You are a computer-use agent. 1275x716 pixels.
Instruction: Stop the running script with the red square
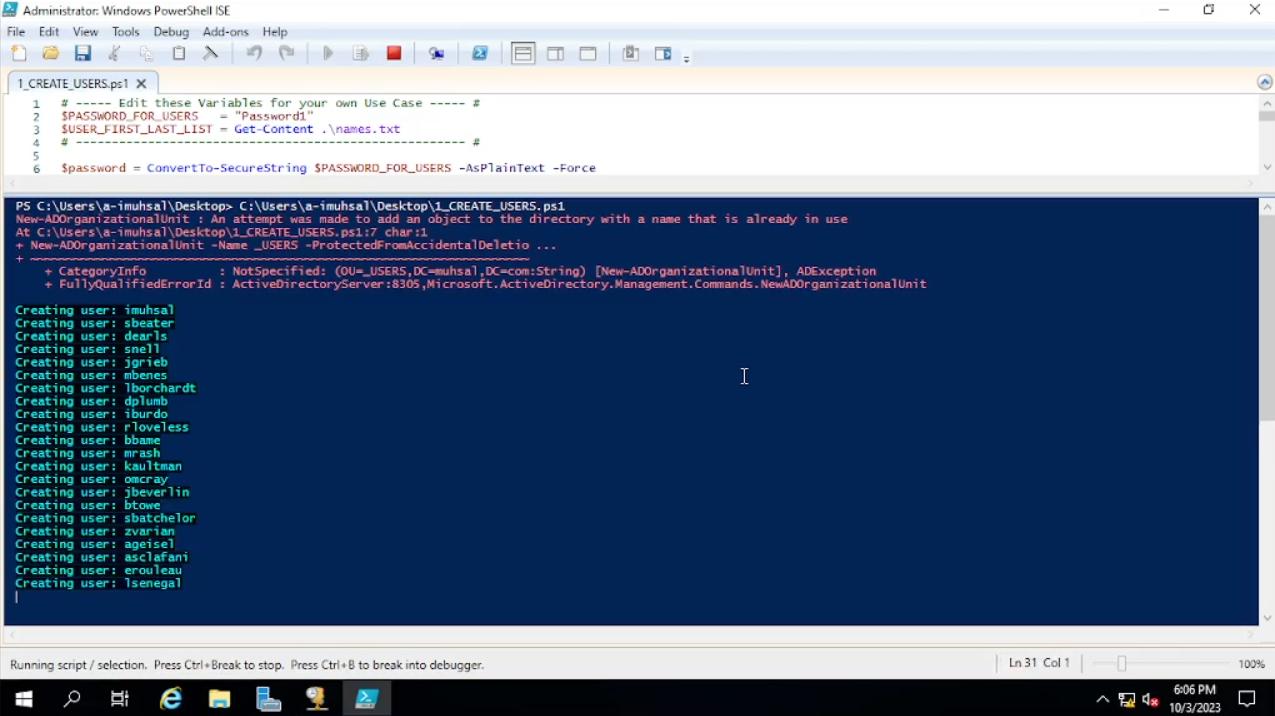394,54
